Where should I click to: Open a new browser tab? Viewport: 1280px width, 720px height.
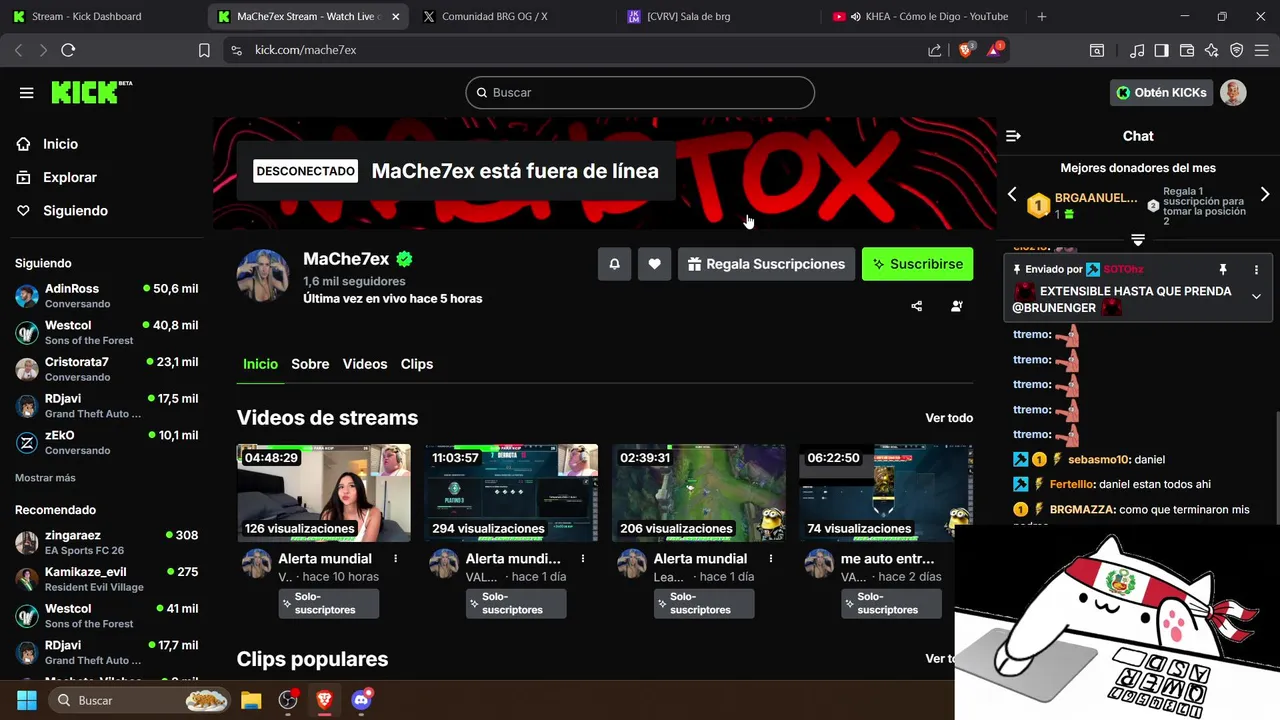1041,16
